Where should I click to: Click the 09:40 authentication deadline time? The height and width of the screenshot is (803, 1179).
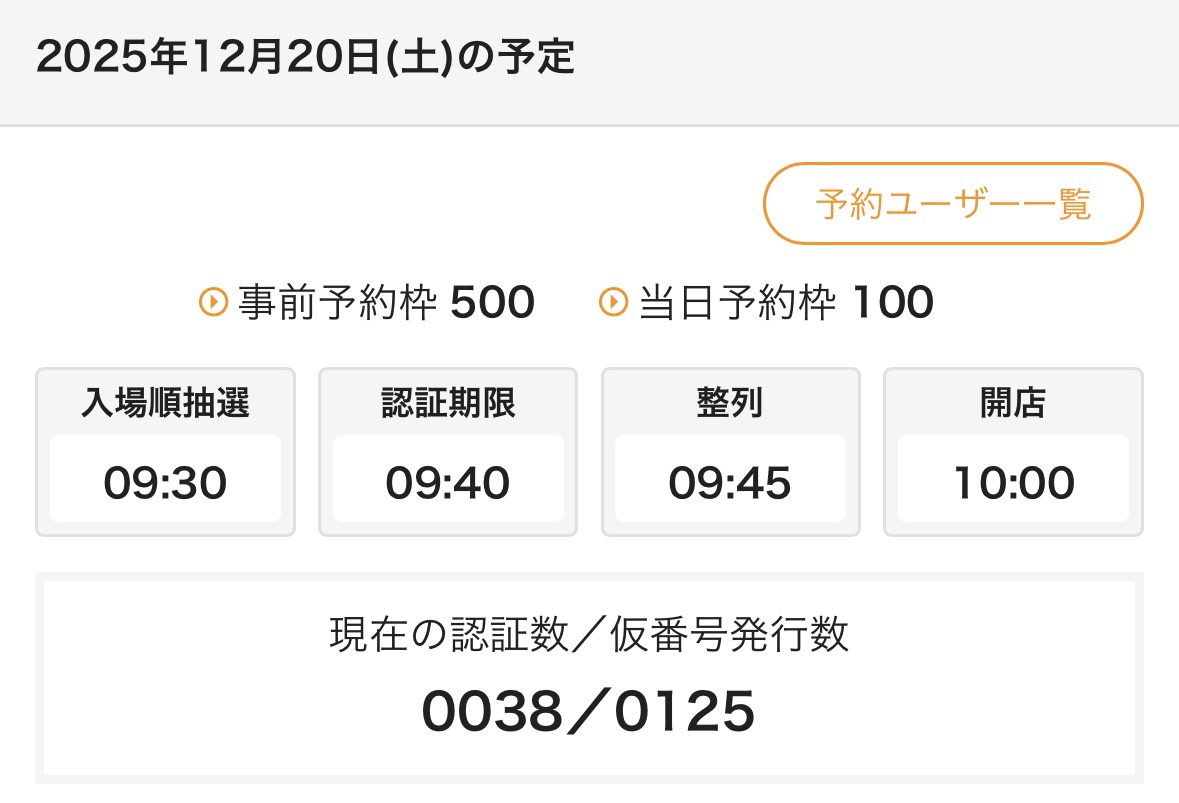tap(448, 484)
